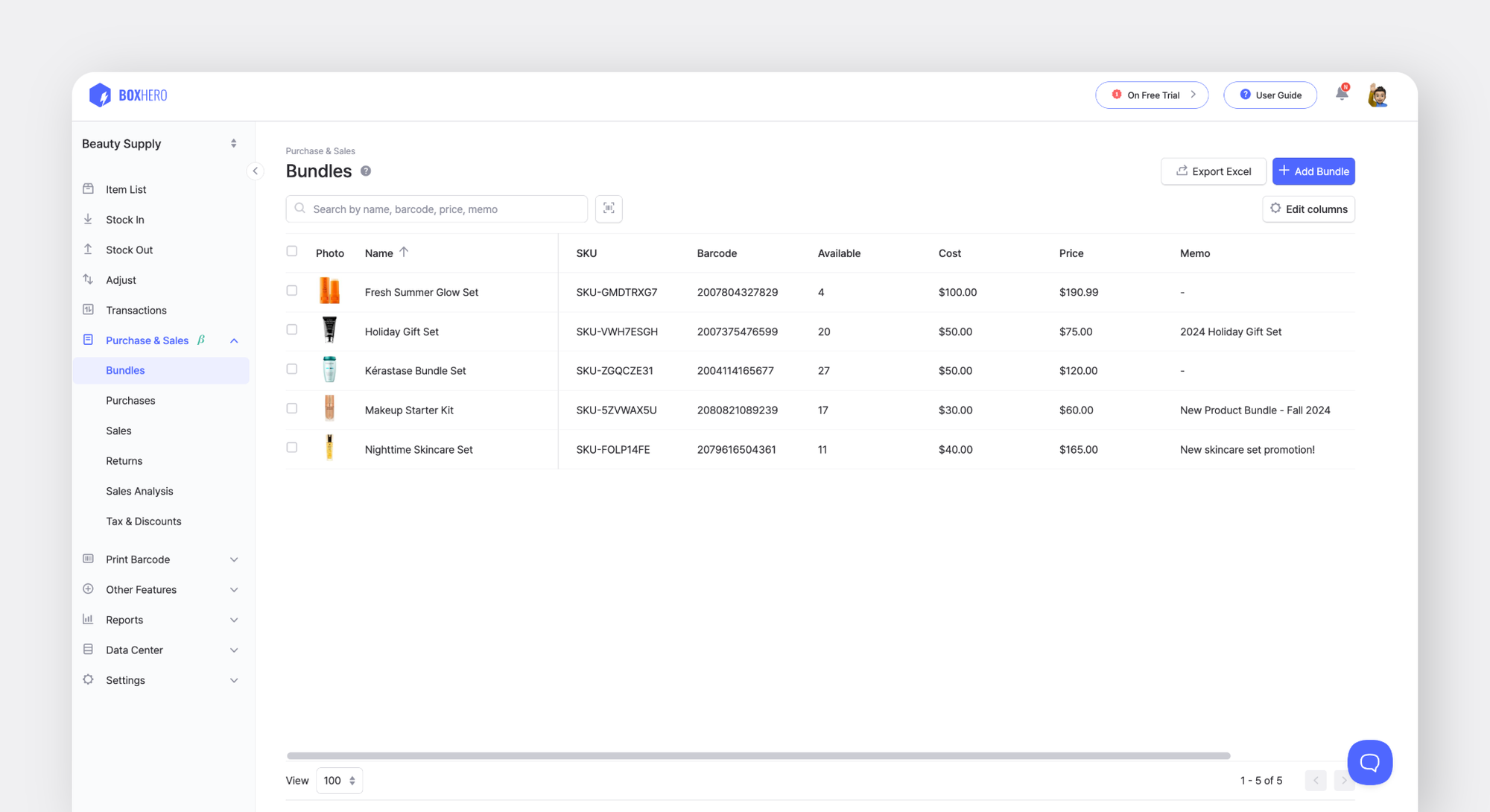
Task: Click the Adjust sidebar icon
Action: 89,279
